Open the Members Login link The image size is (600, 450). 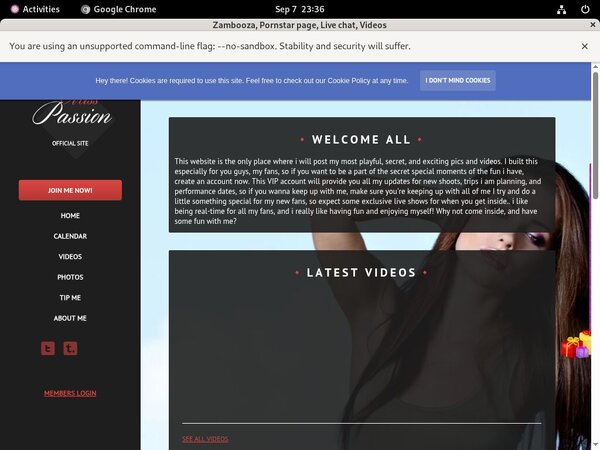click(70, 393)
